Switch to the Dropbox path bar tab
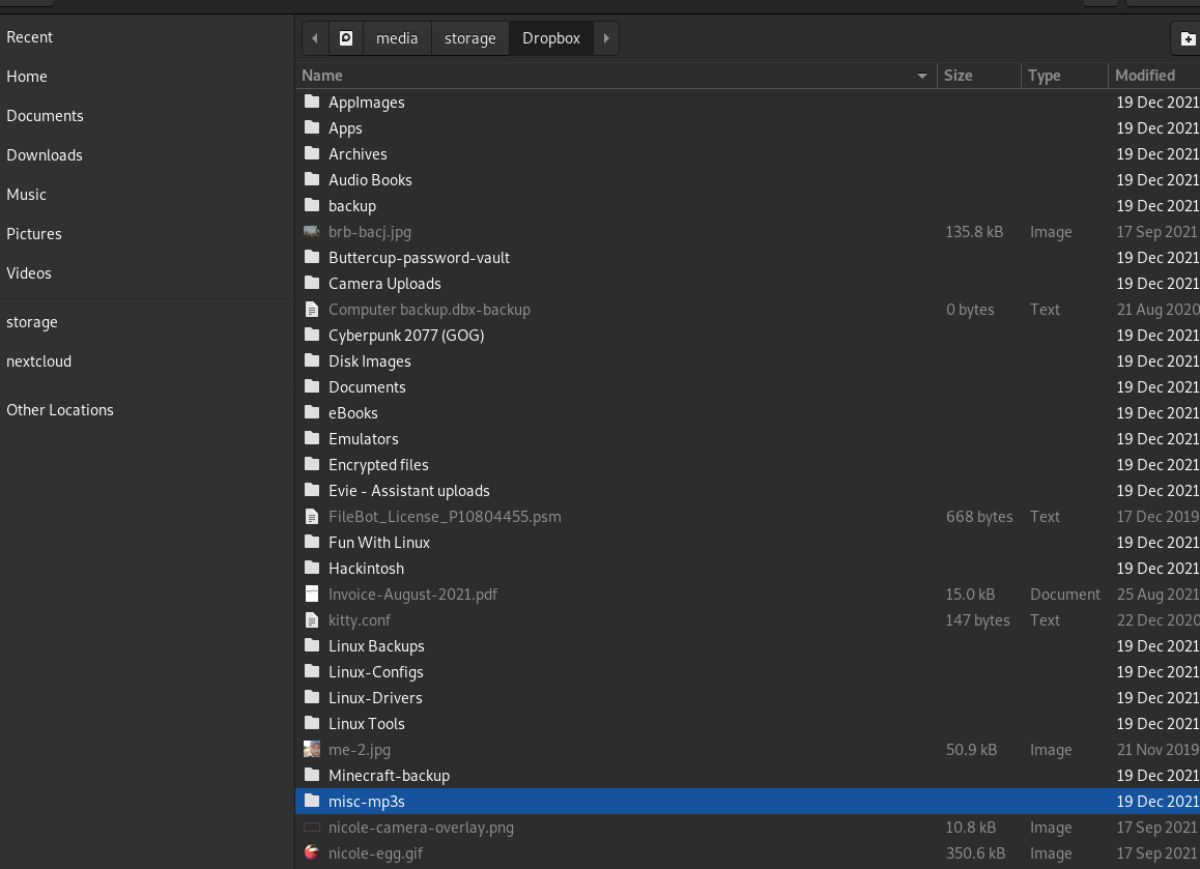The image size is (1200, 869). tap(551, 37)
